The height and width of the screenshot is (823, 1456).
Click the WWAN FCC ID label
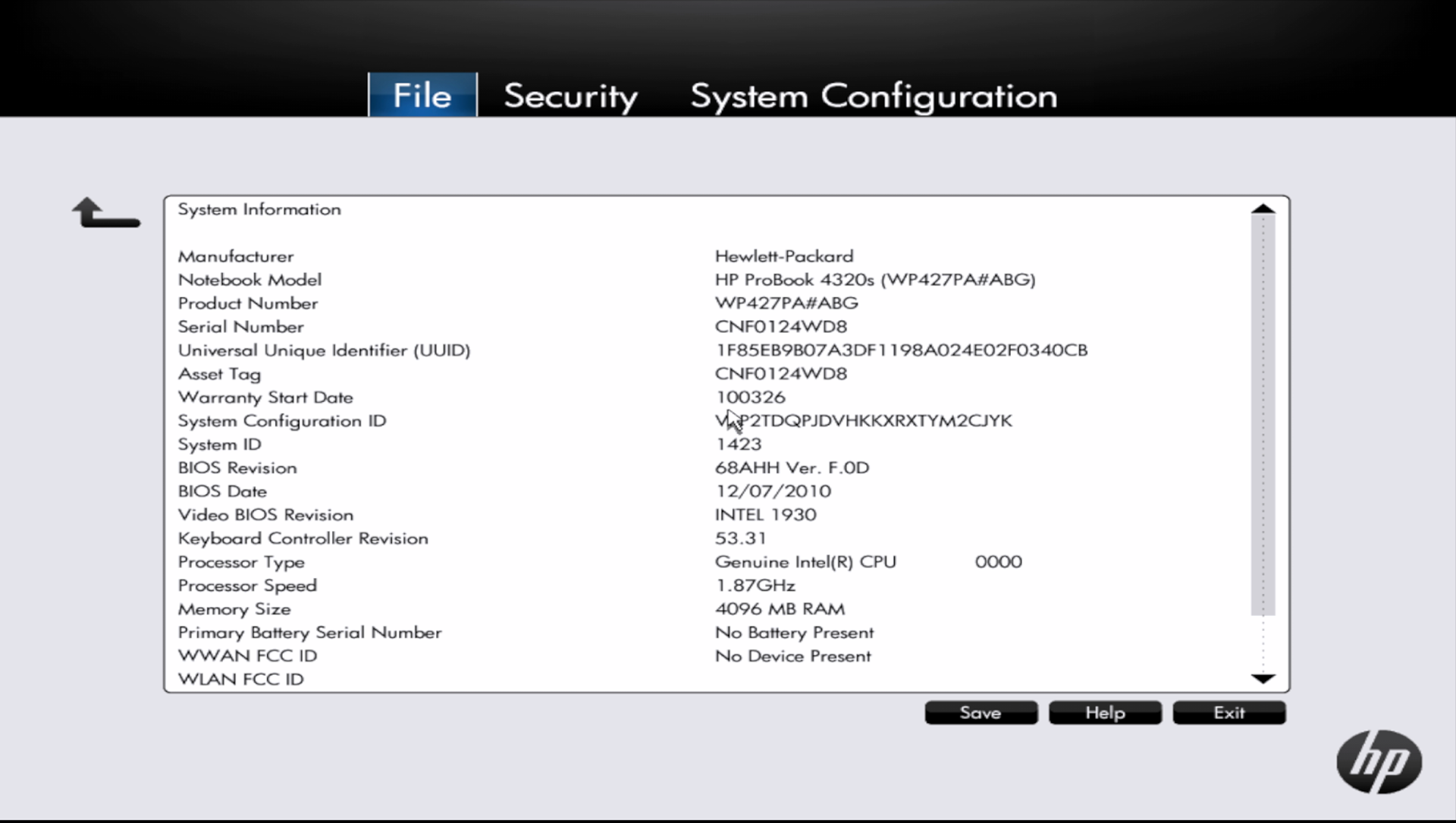(247, 656)
